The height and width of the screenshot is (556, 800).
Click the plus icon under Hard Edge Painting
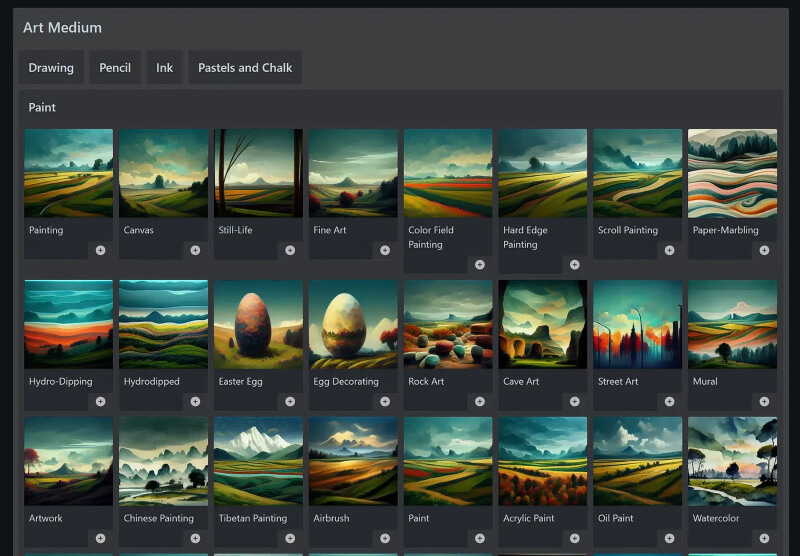pyautogui.click(x=574, y=265)
